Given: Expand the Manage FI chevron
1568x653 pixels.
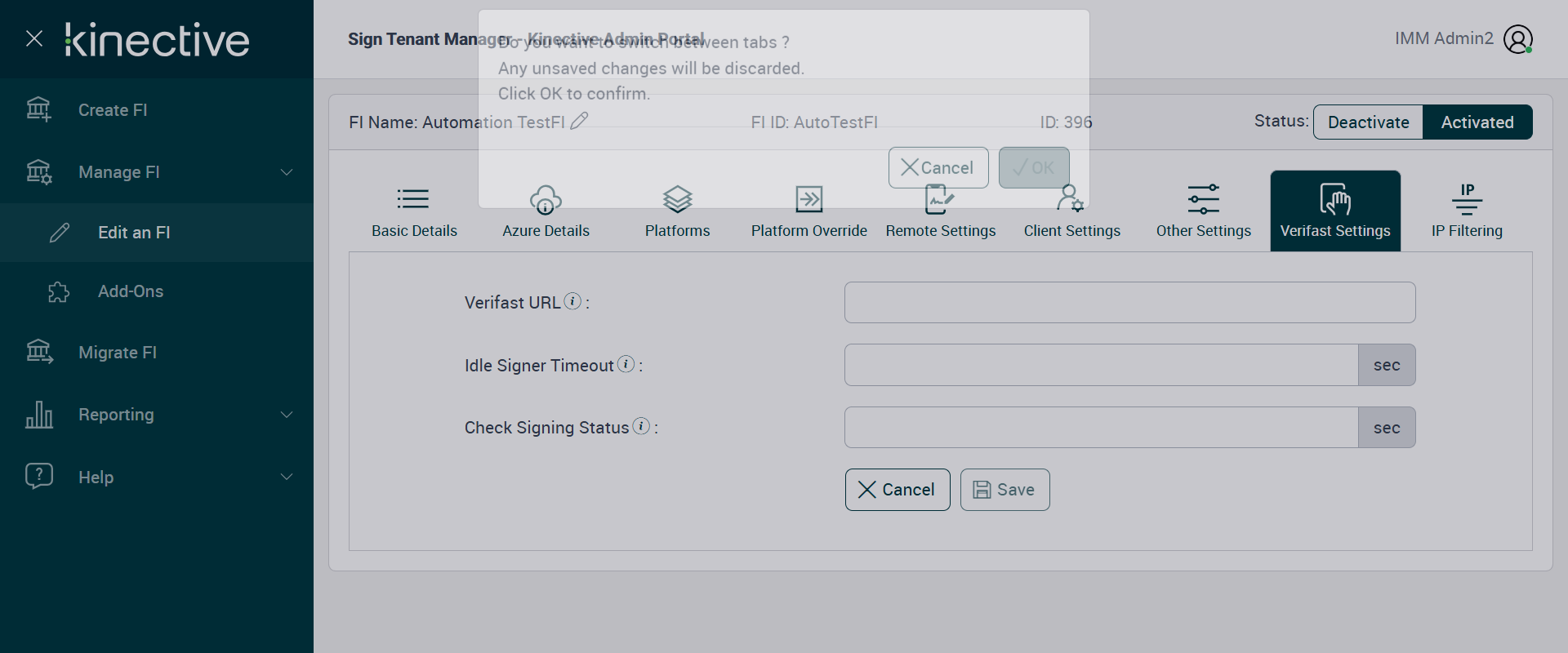Looking at the screenshot, I should (287, 172).
